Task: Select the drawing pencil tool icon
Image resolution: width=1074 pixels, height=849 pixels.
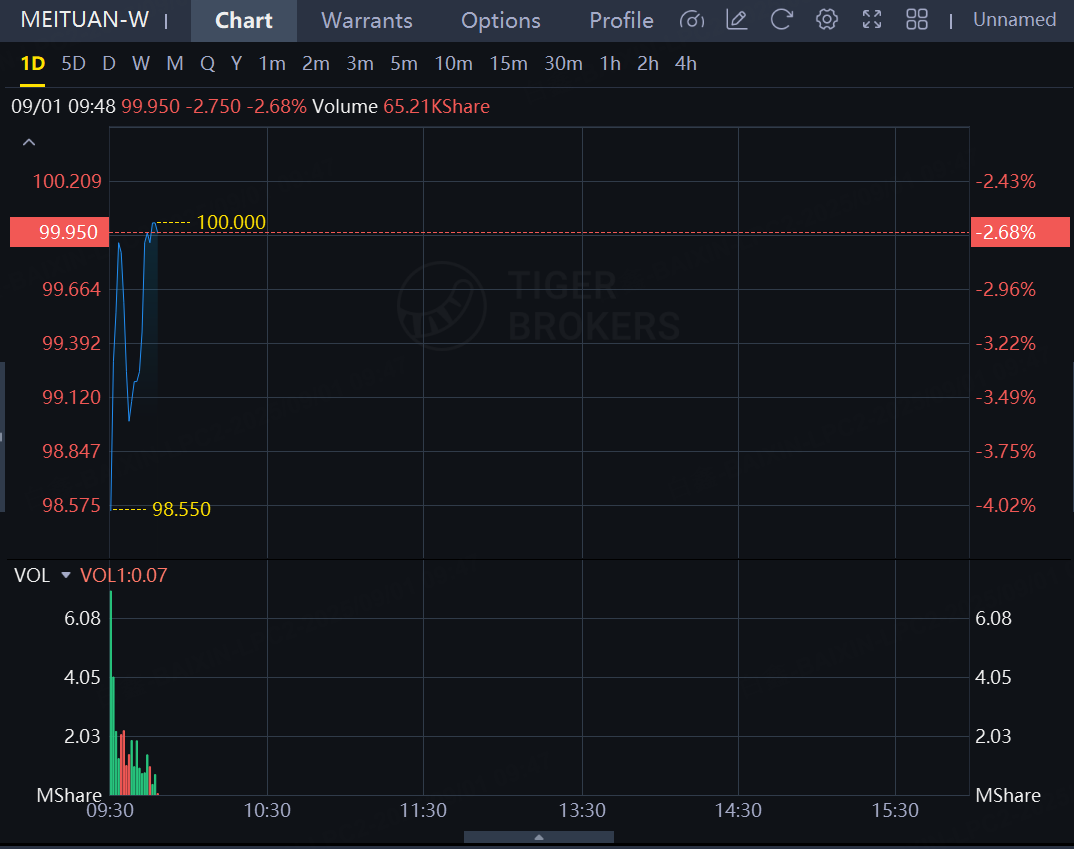Action: coord(736,20)
